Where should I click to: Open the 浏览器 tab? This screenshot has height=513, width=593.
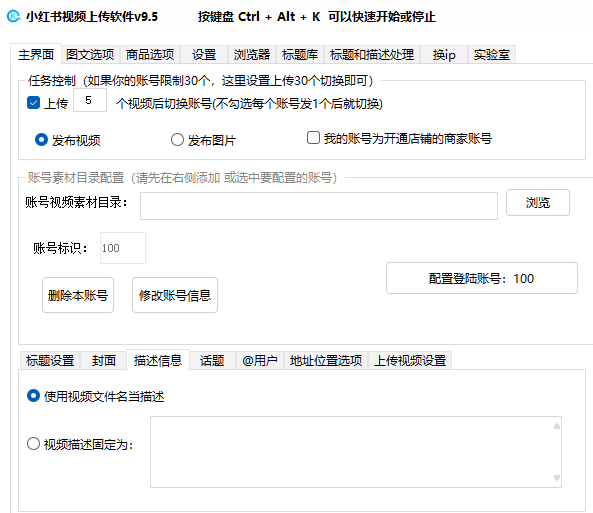(252, 54)
